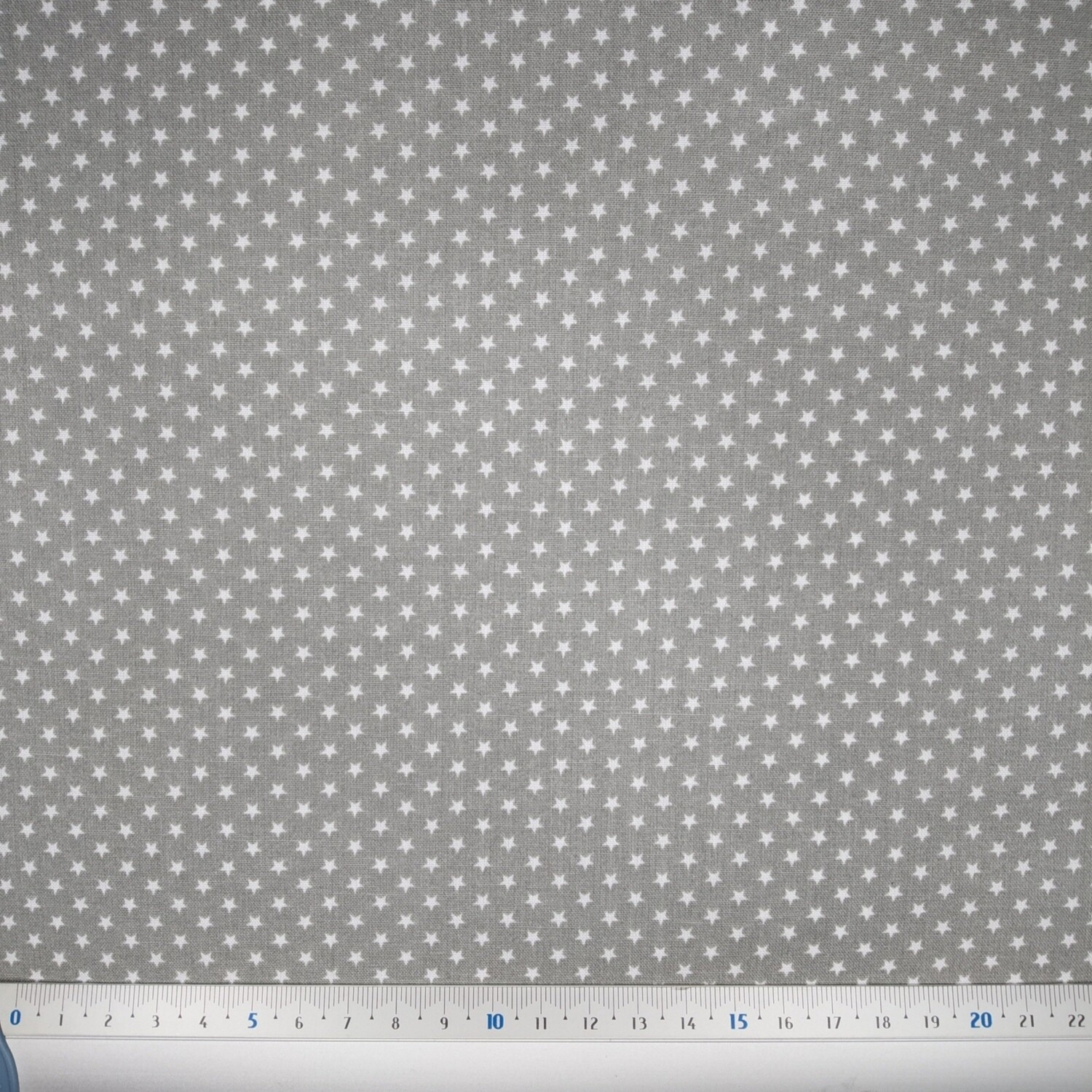Image resolution: width=1092 pixels, height=1092 pixels.
Task: Select number 12 on the measuring tape
Action: tap(590, 1024)
